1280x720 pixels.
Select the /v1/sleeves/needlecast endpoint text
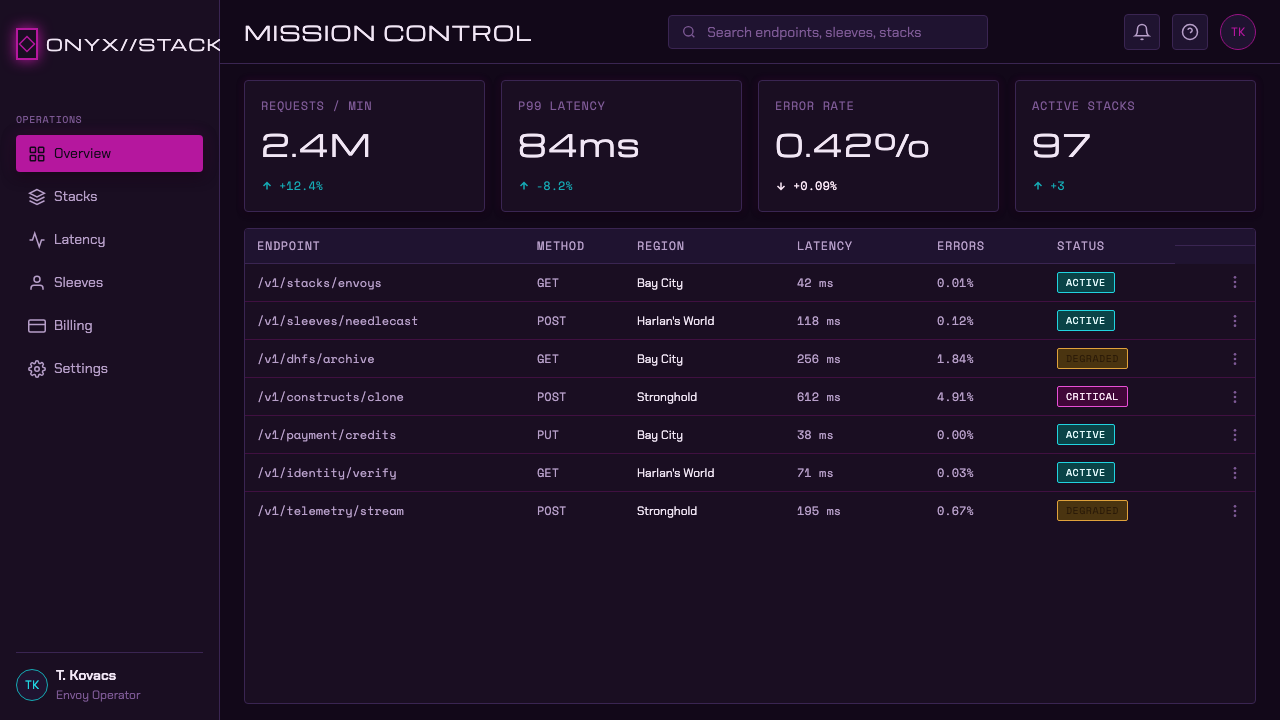(337, 321)
